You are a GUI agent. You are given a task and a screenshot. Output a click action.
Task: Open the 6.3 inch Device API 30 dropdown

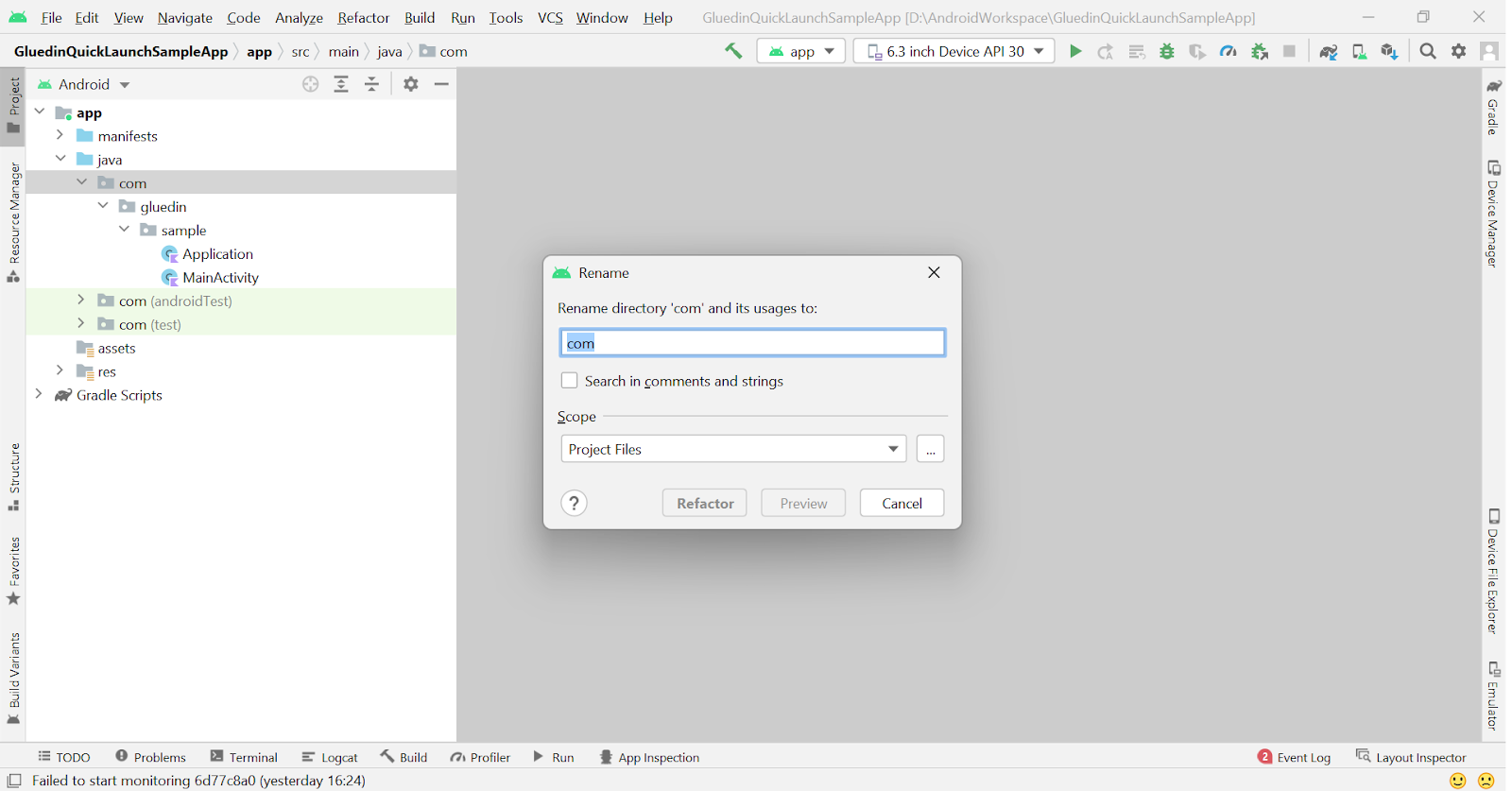(954, 51)
